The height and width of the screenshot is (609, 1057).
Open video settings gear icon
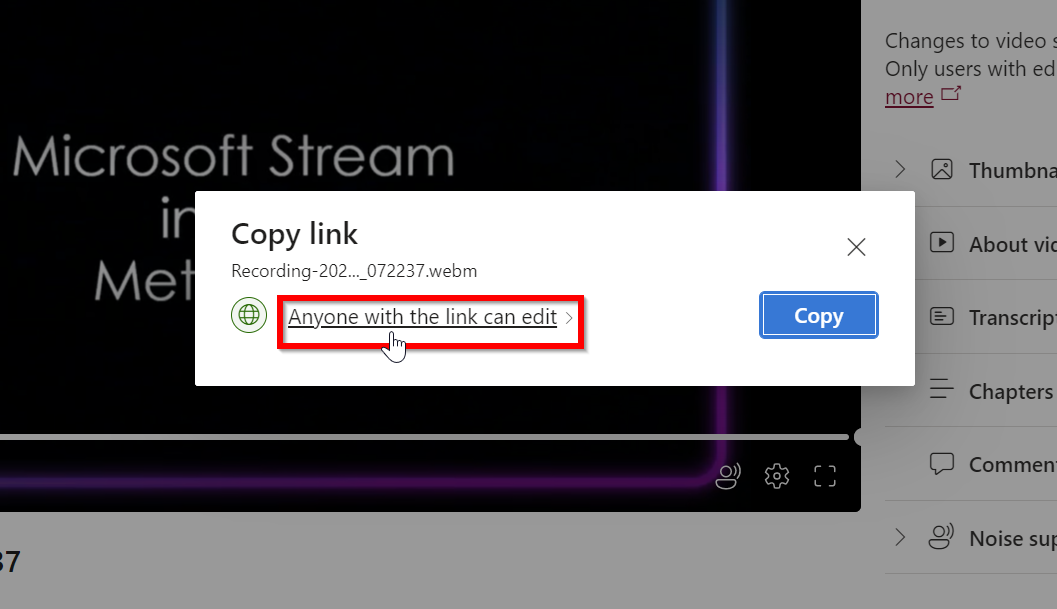pyautogui.click(x=777, y=476)
